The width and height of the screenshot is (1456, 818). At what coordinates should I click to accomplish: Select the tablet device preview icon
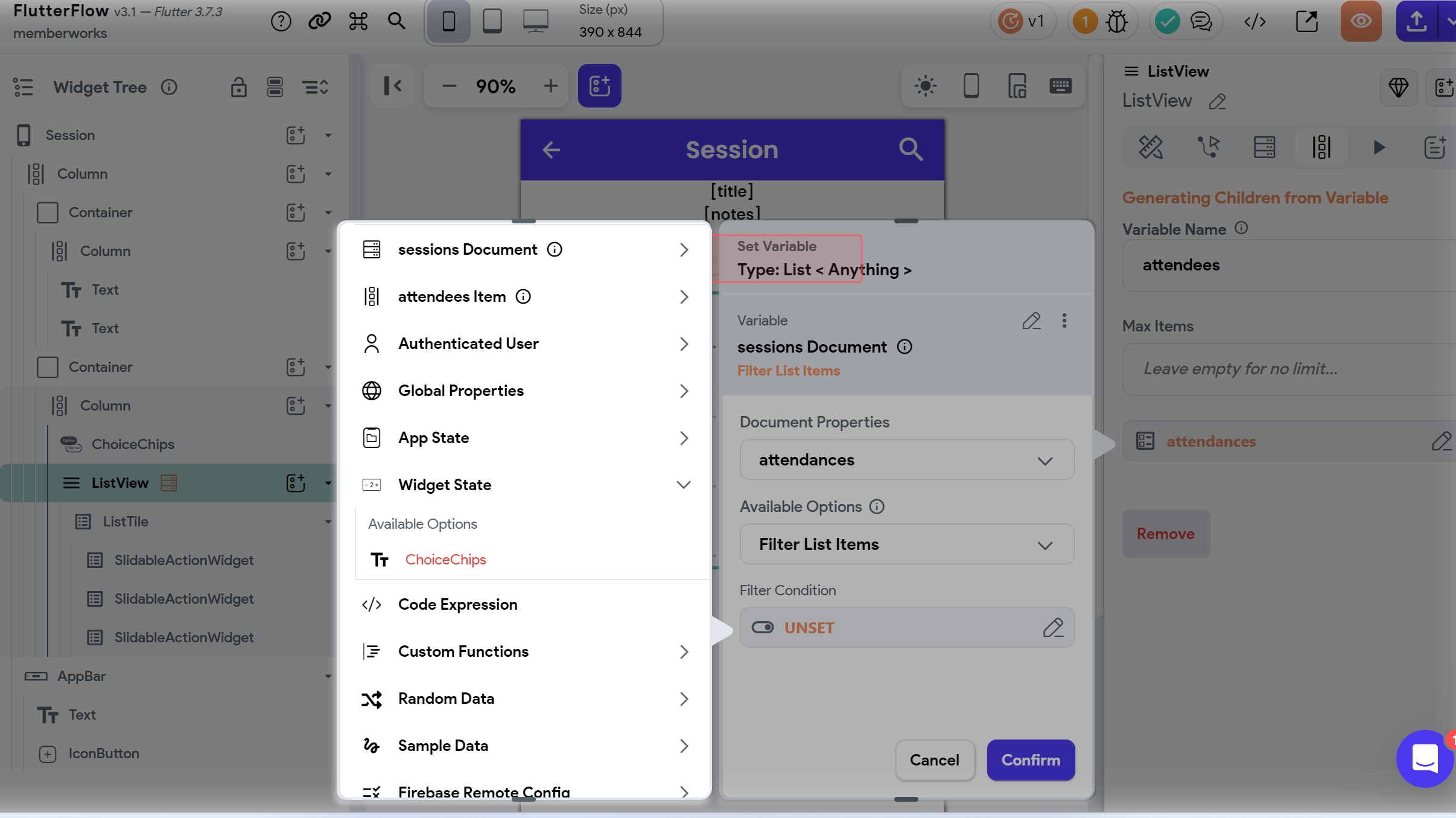coord(492,22)
